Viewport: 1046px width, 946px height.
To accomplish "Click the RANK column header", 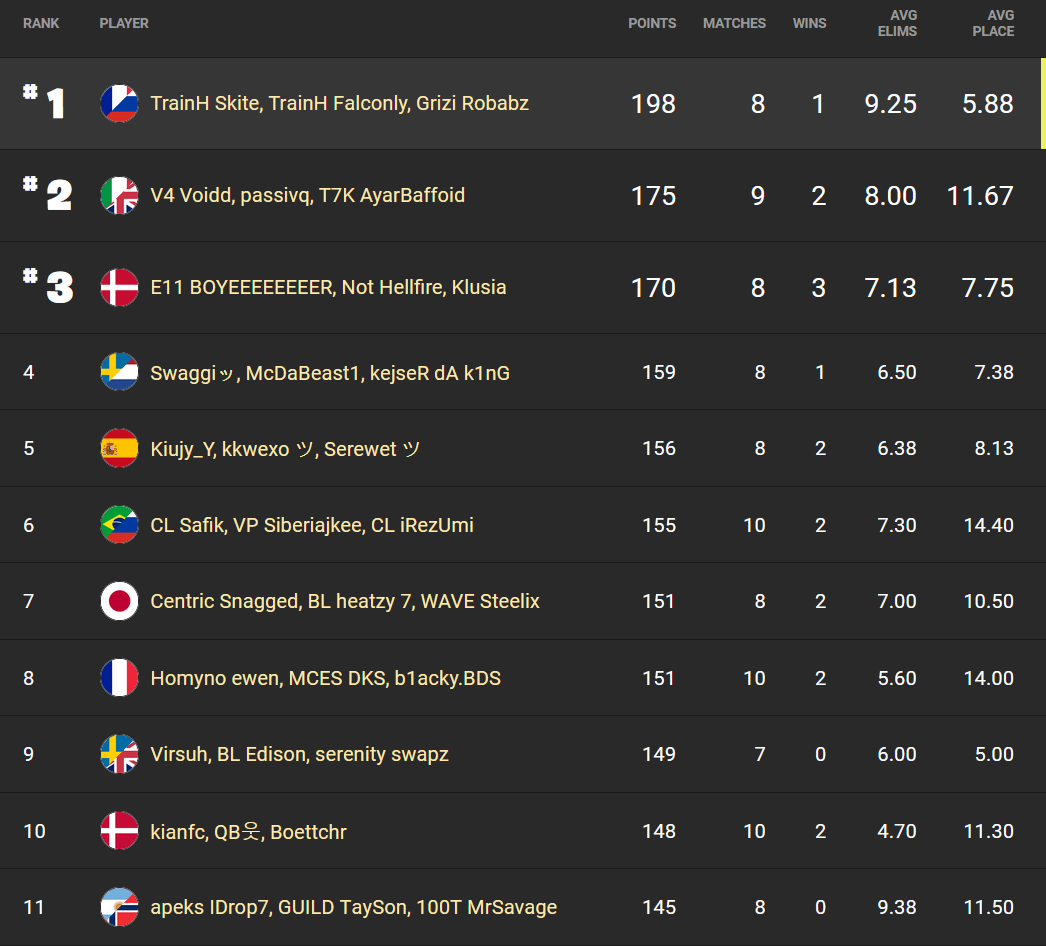I will click(41, 23).
